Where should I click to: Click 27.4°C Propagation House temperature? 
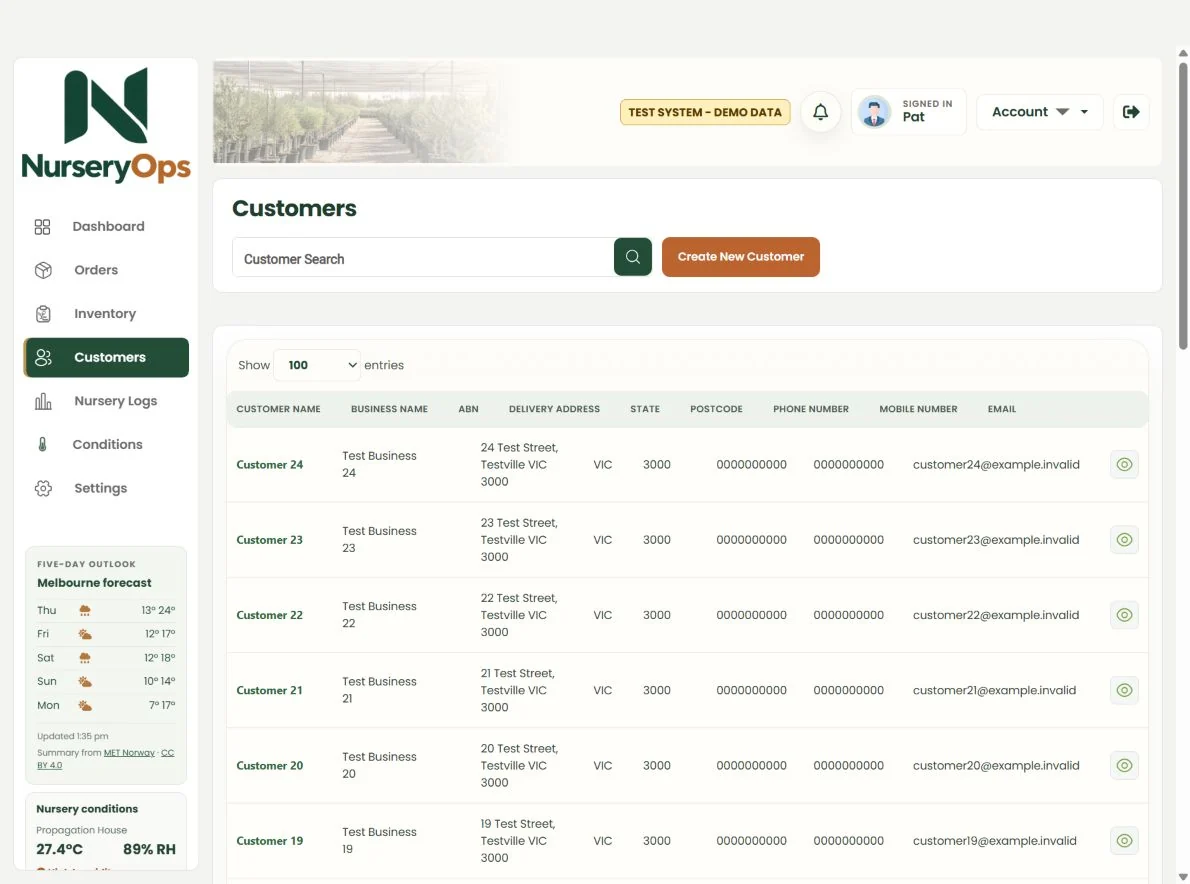(x=59, y=849)
